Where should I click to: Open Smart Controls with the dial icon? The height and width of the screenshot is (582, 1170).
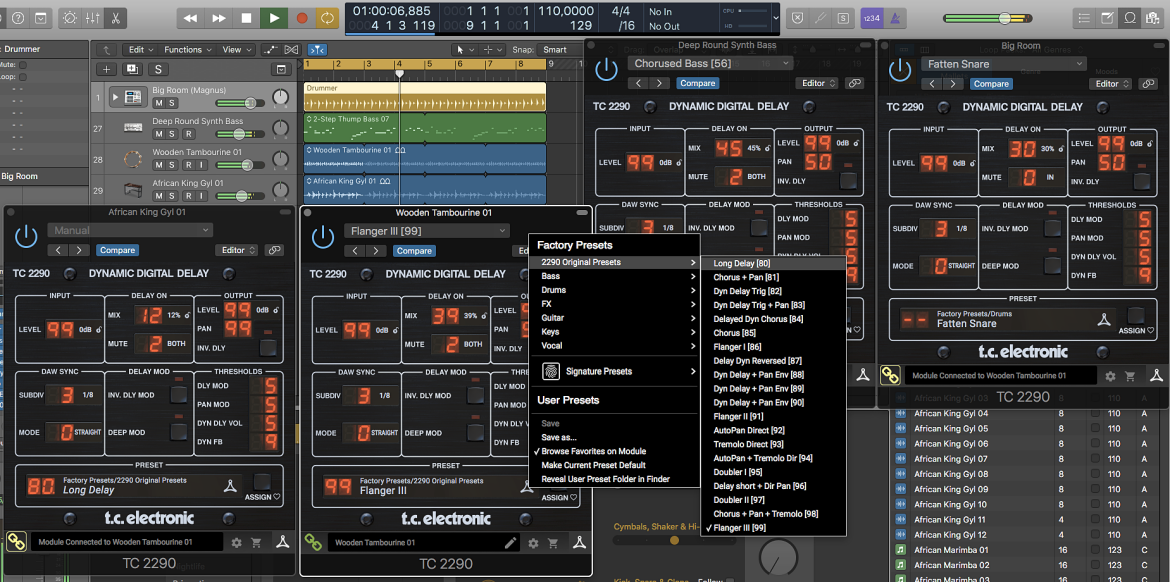[70, 17]
